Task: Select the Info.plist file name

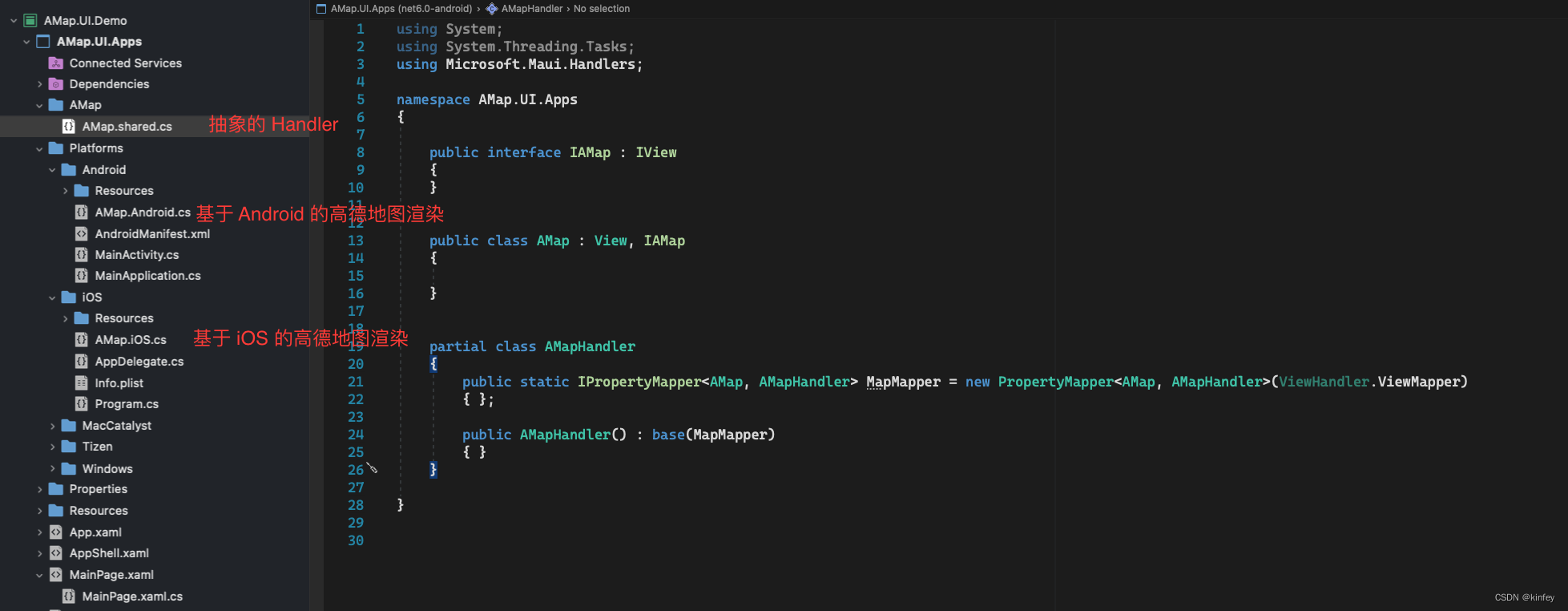Action: coord(119,383)
